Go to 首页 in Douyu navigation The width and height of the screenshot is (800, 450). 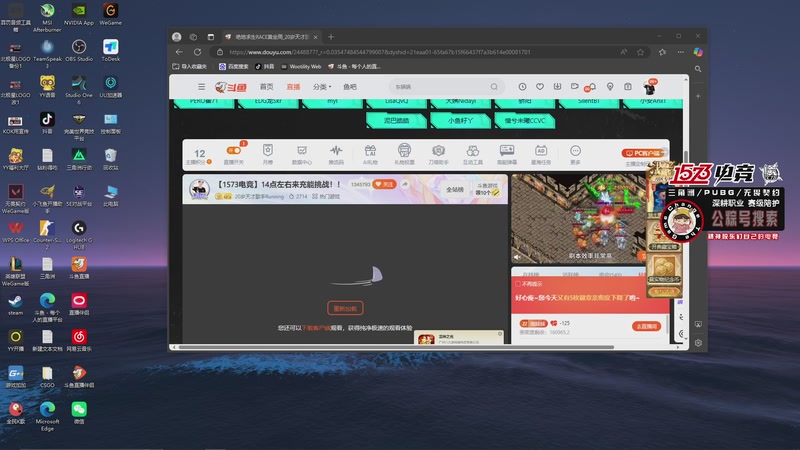pyautogui.click(x=266, y=87)
